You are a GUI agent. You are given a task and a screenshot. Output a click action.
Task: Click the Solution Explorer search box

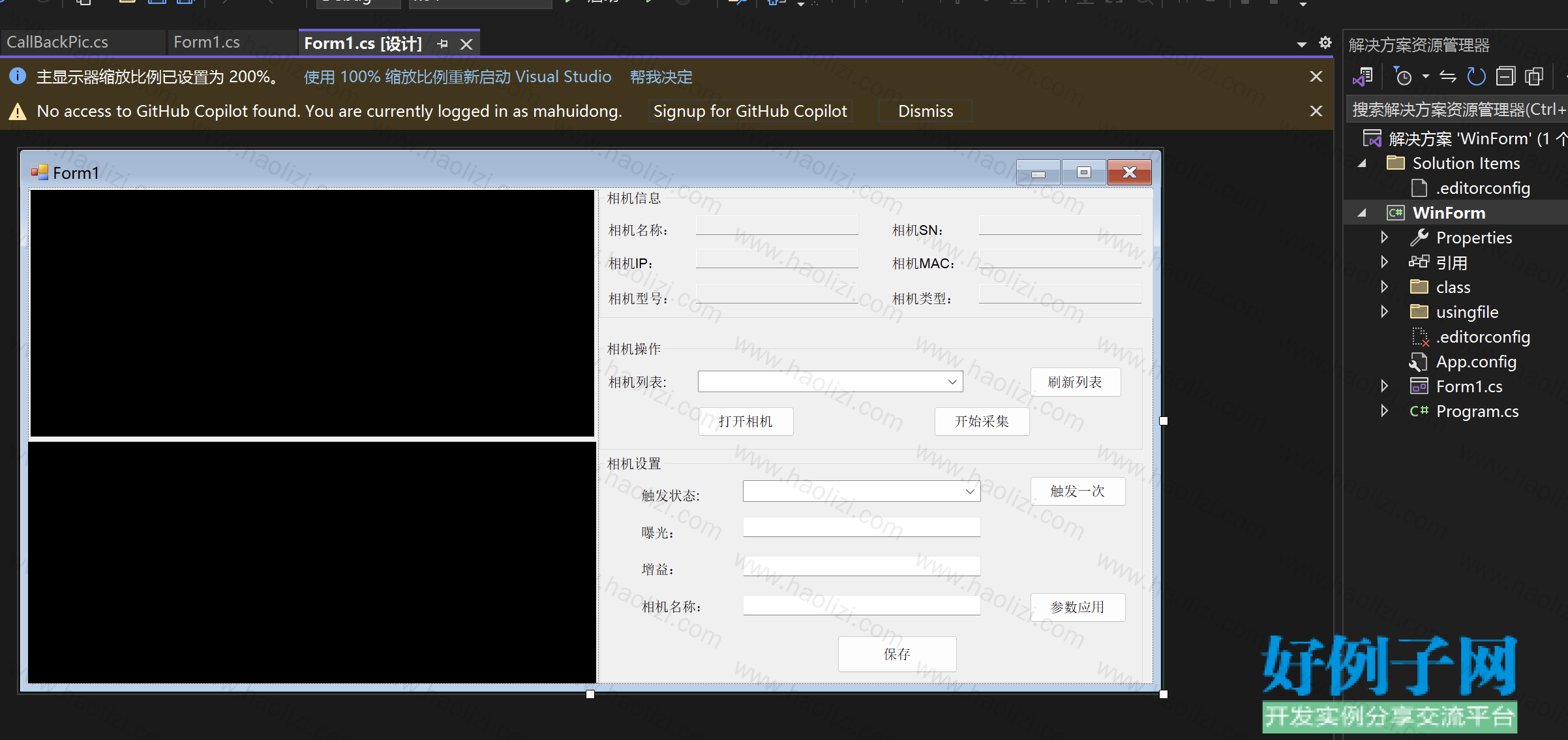pos(1457,110)
